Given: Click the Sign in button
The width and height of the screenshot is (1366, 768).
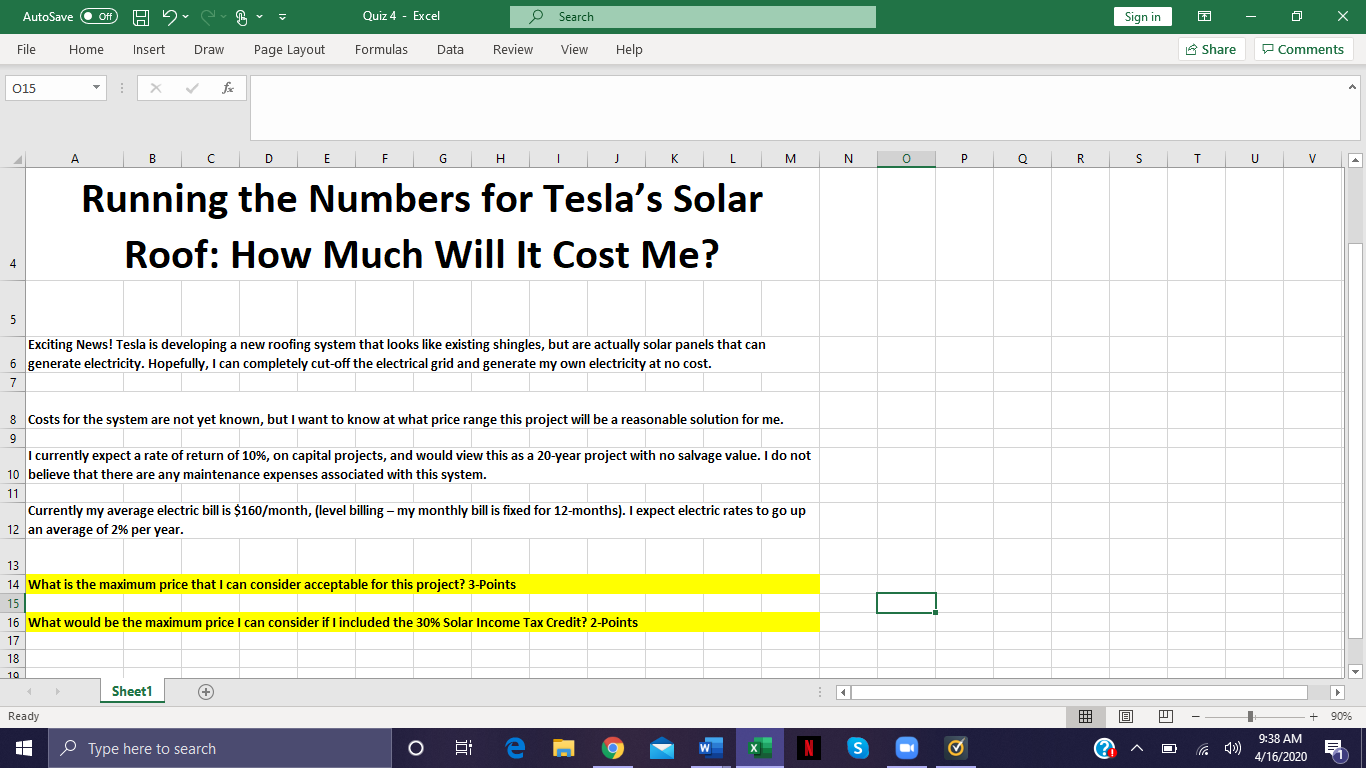Looking at the screenshot, I should (1142, 17).
